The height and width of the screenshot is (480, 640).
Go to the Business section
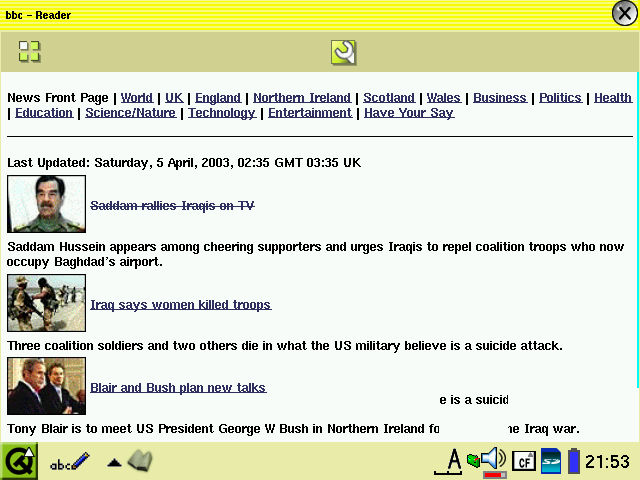500,98
